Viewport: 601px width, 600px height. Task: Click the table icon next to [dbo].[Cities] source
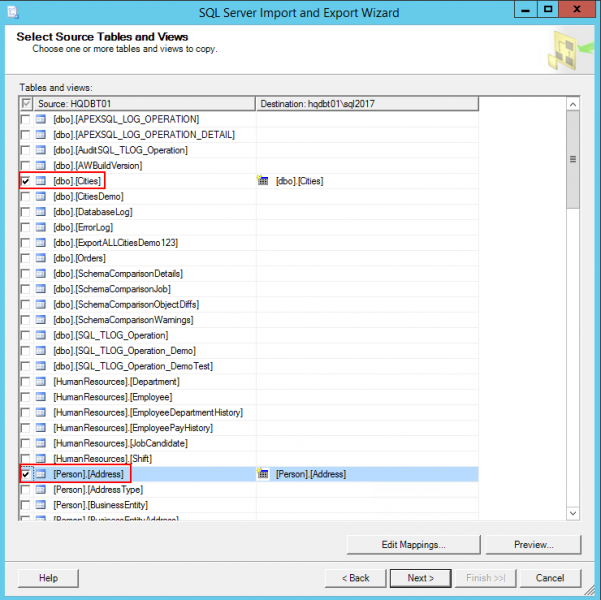(x=41, y=181)
